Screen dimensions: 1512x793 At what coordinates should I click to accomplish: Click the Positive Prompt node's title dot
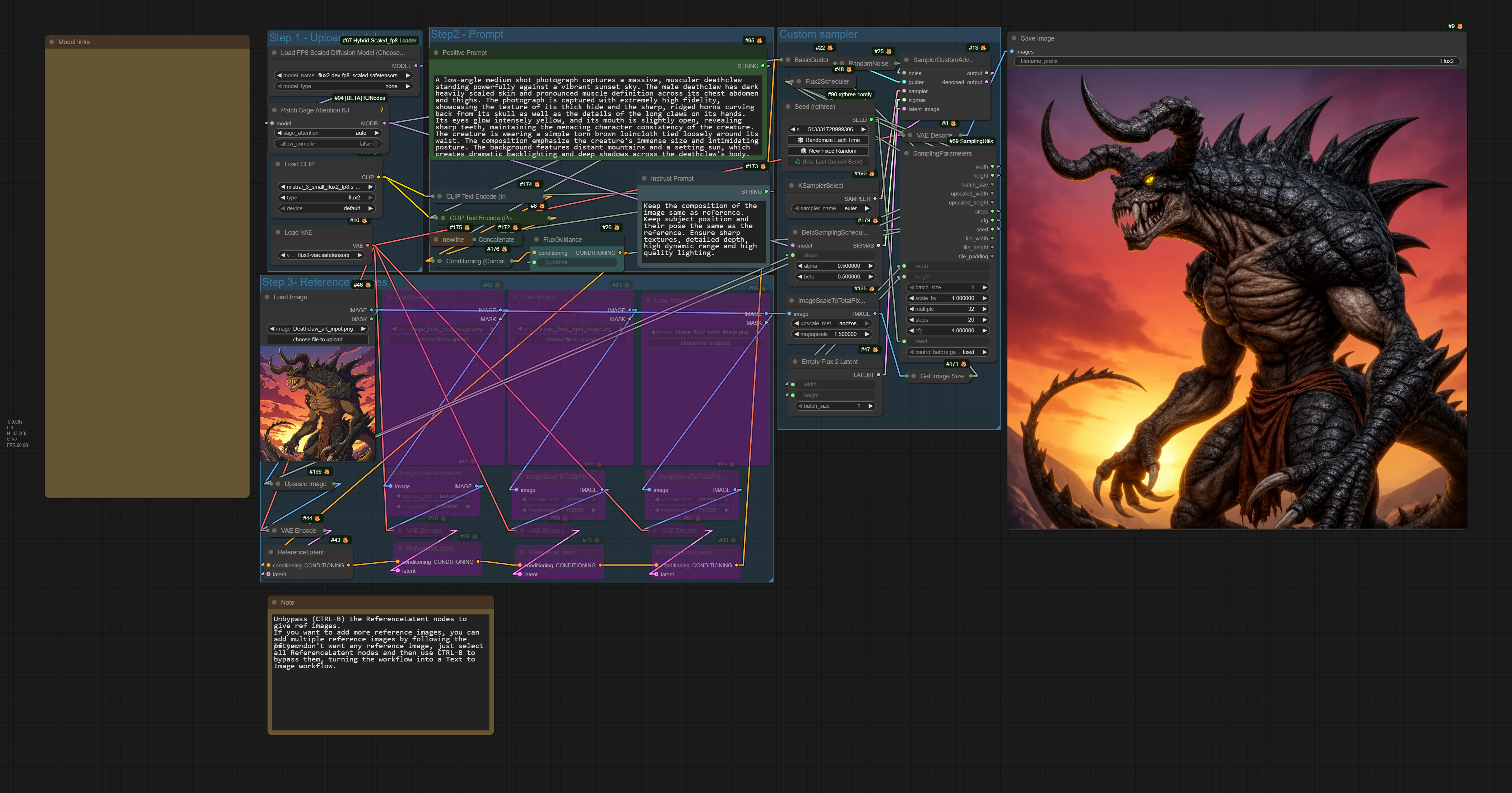click(436, 53)
